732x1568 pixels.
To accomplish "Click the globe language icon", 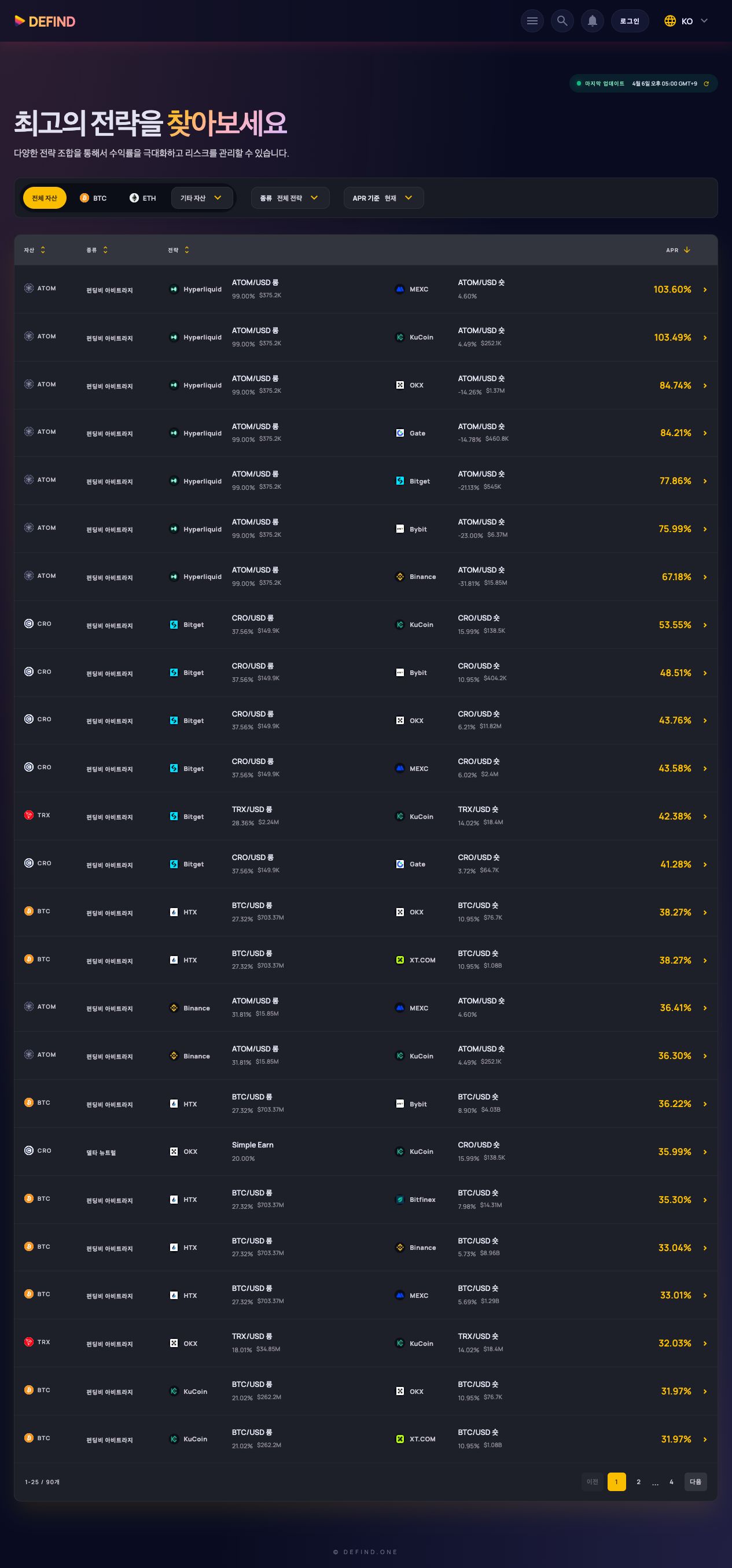I will pos(670,21).
